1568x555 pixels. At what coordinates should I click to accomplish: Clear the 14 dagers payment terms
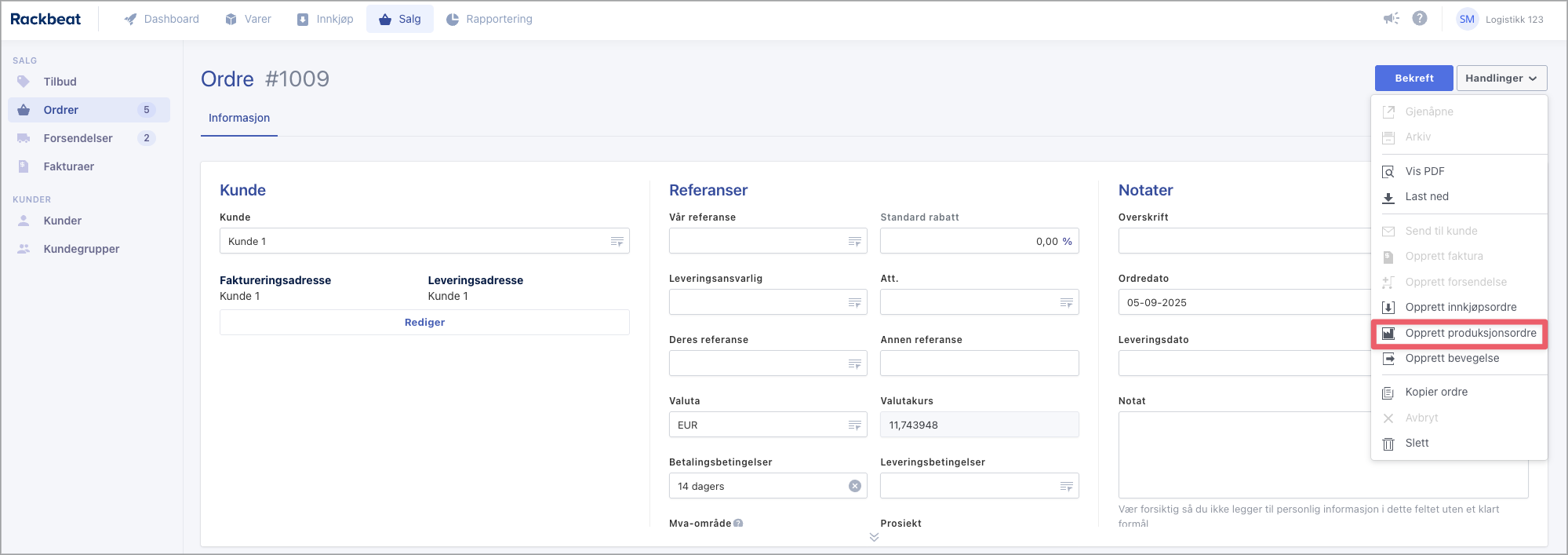click(x=855, y=486)
